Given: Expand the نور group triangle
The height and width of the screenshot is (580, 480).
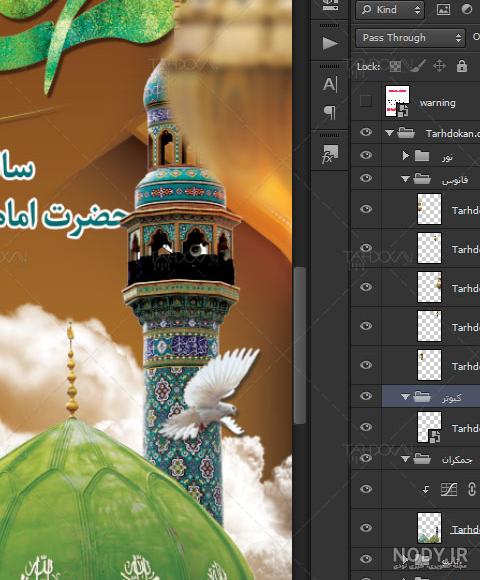Looking at the screenshot, I should coord(406,156).
